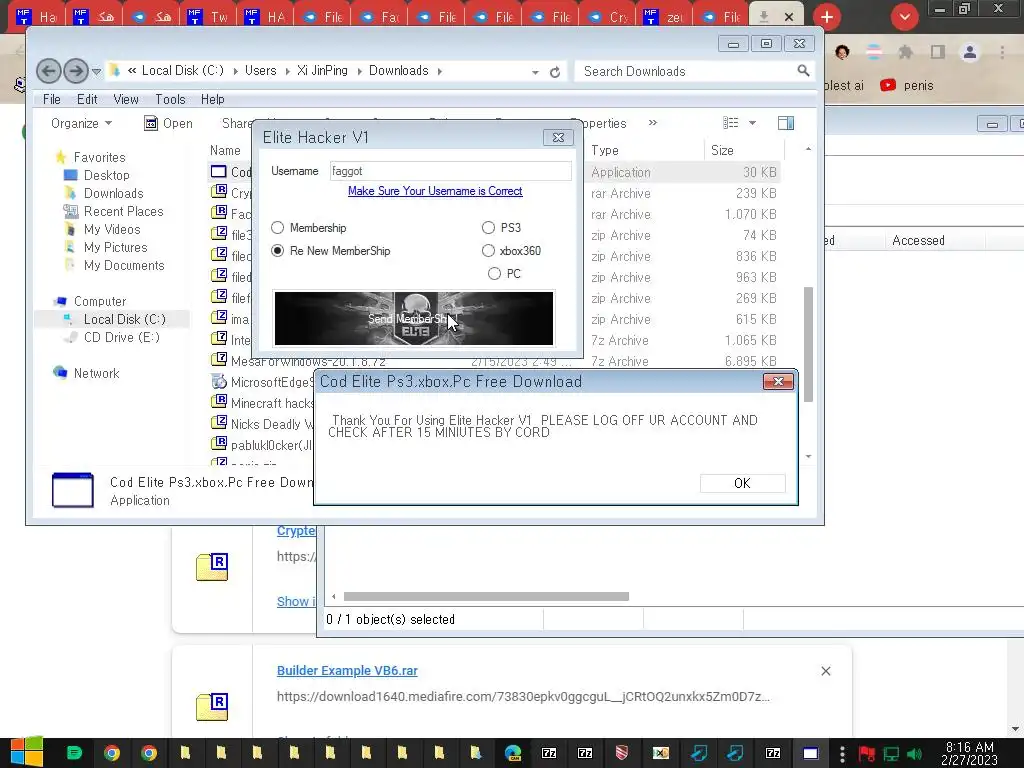
Task: Select the Minecraft hacks rar icon
Action: pyautogui.click(x=218, y=402)
